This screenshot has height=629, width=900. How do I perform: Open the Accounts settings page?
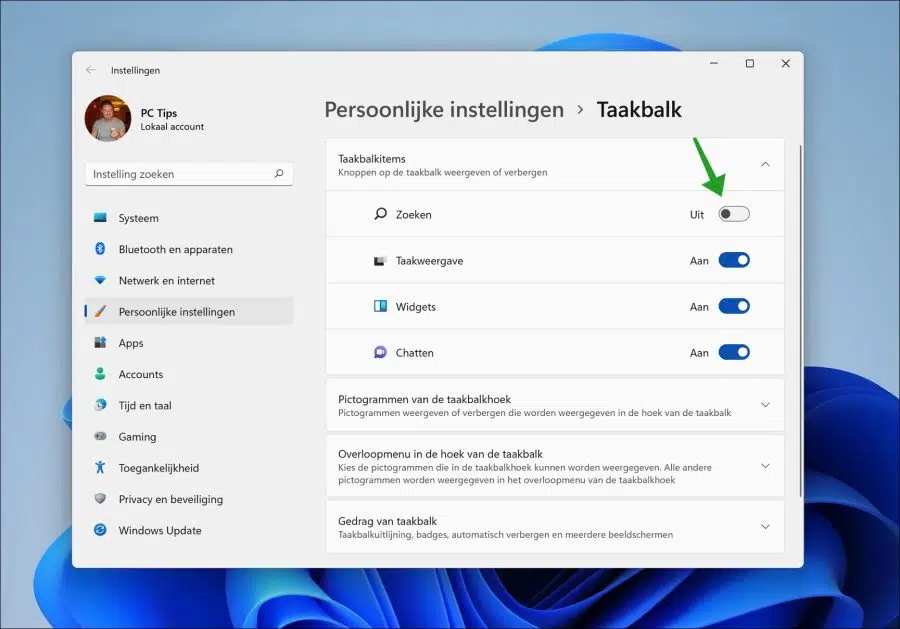click(x=189, y=374)
